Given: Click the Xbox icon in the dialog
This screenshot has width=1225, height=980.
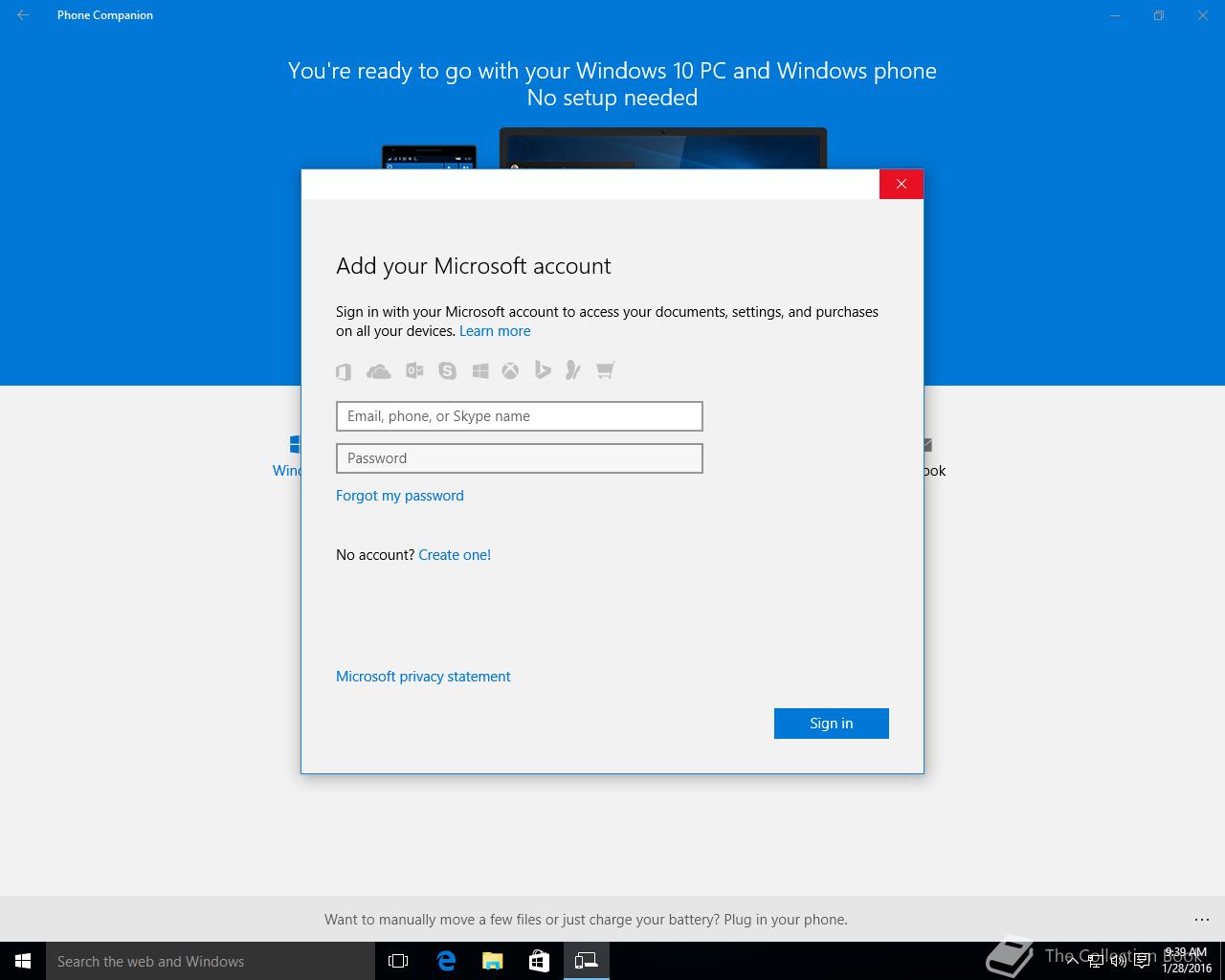Looking at the screenshot, I should 510,370.
